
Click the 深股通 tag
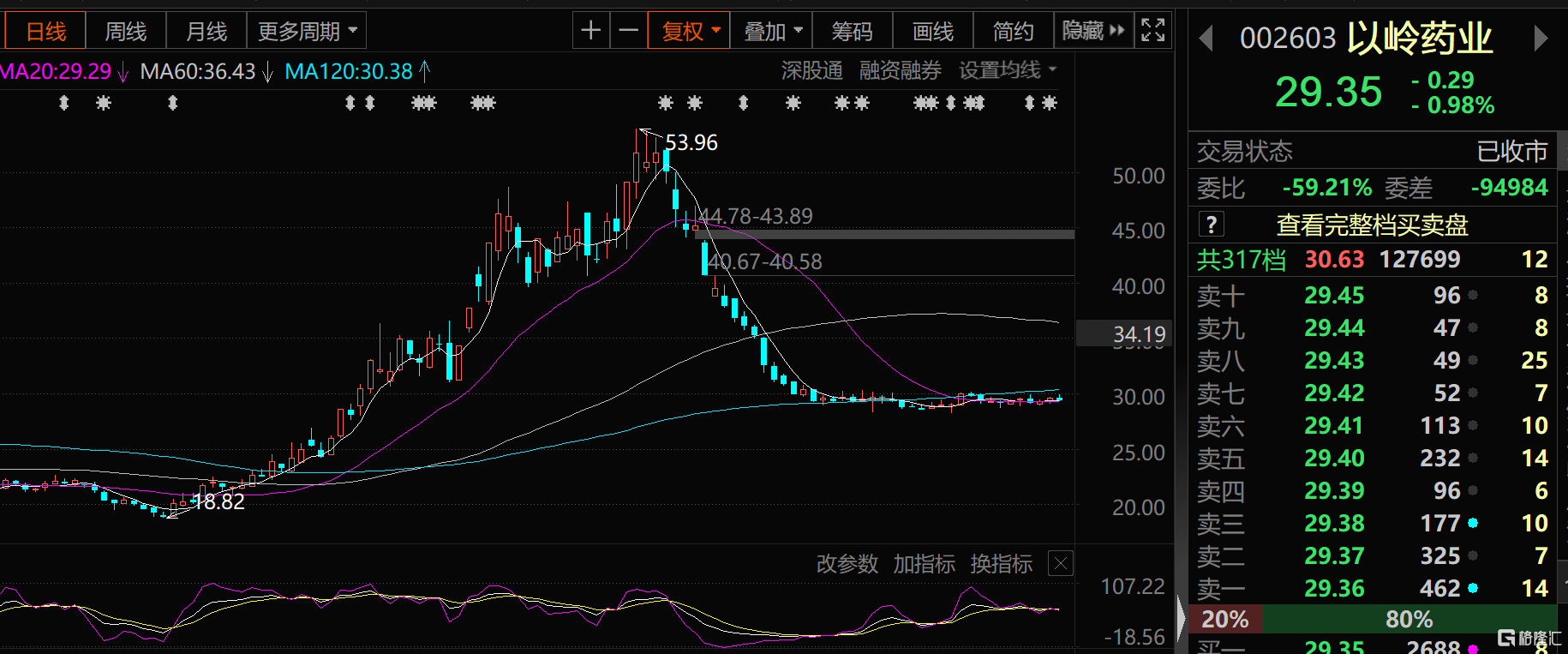[812, 70]
